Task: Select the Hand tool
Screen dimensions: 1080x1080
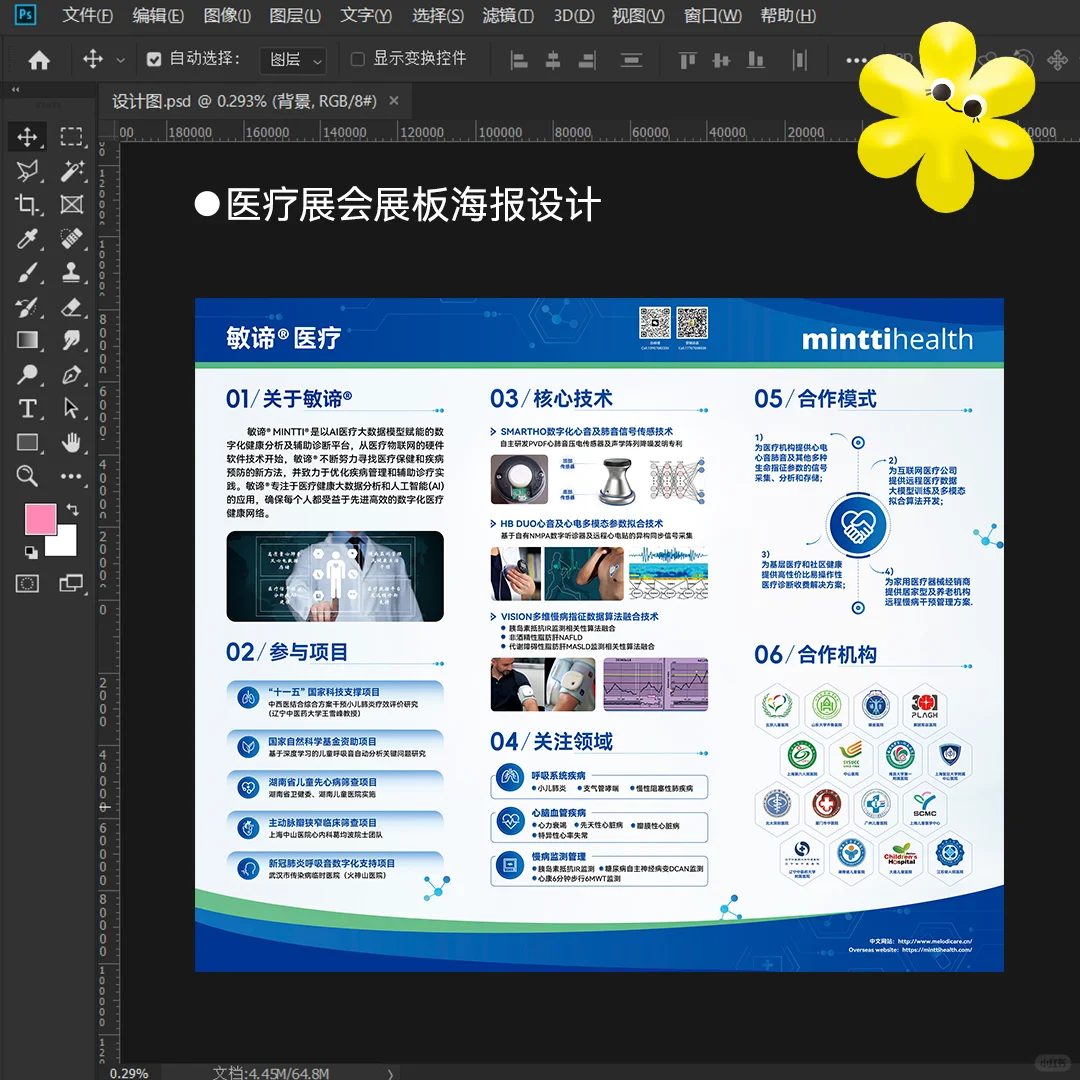Action: [x=71, y=442]
